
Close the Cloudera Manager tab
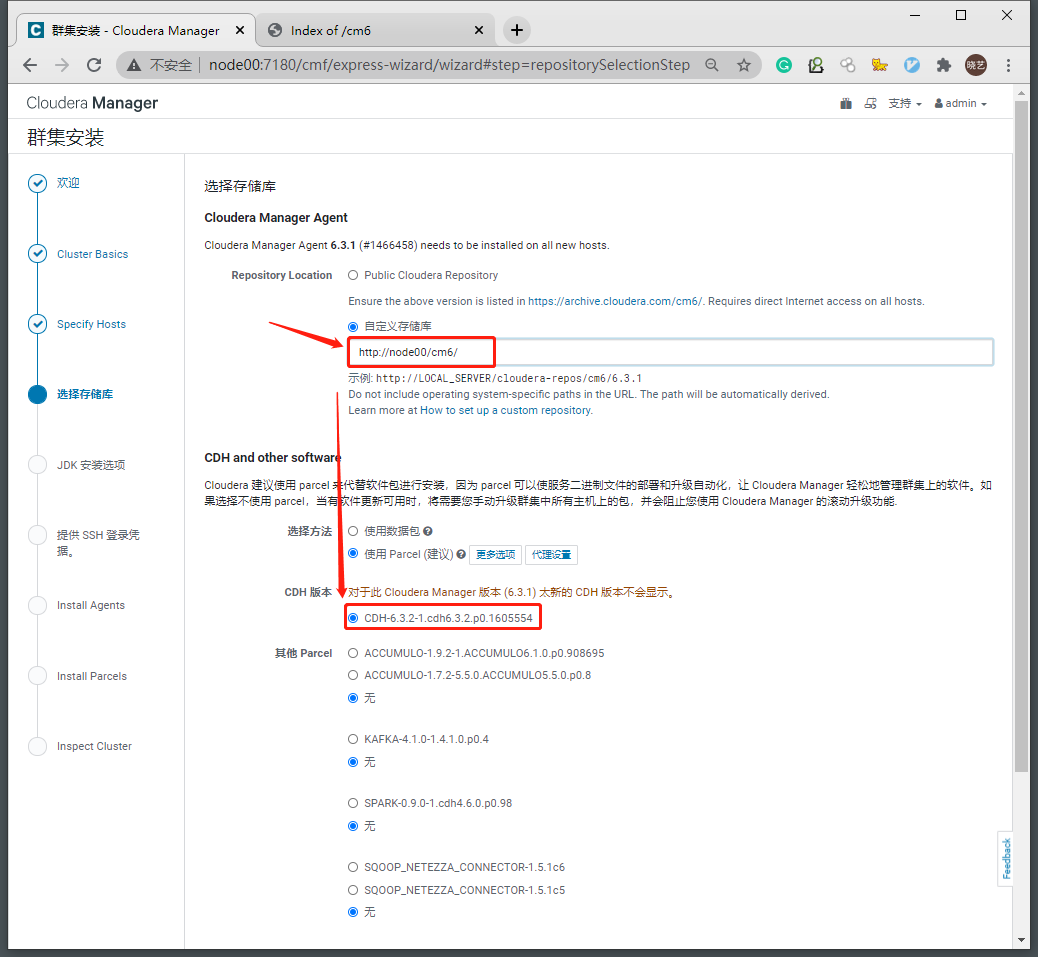tap(240, 30)
